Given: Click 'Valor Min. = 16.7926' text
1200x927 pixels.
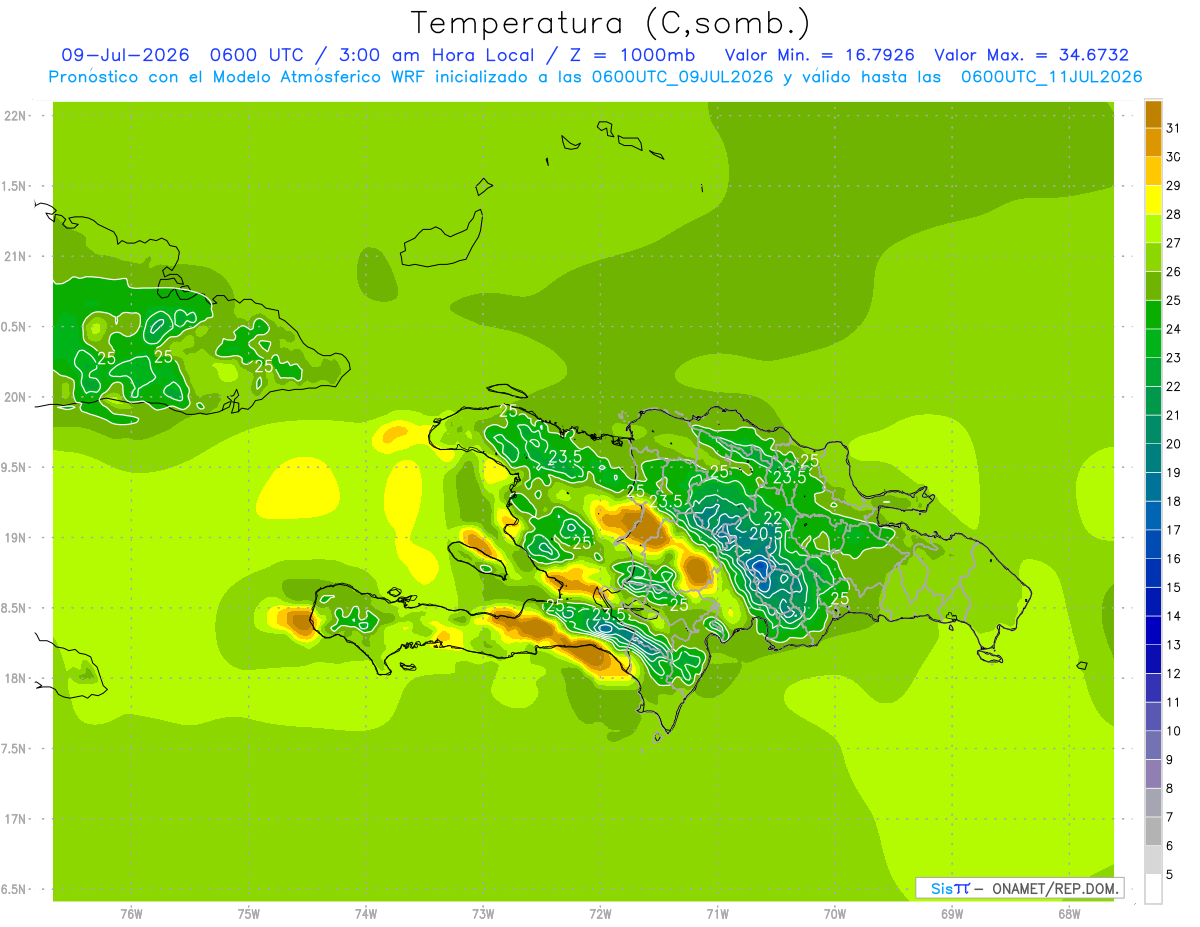Looking at the screenshot, I should point(819,55).
